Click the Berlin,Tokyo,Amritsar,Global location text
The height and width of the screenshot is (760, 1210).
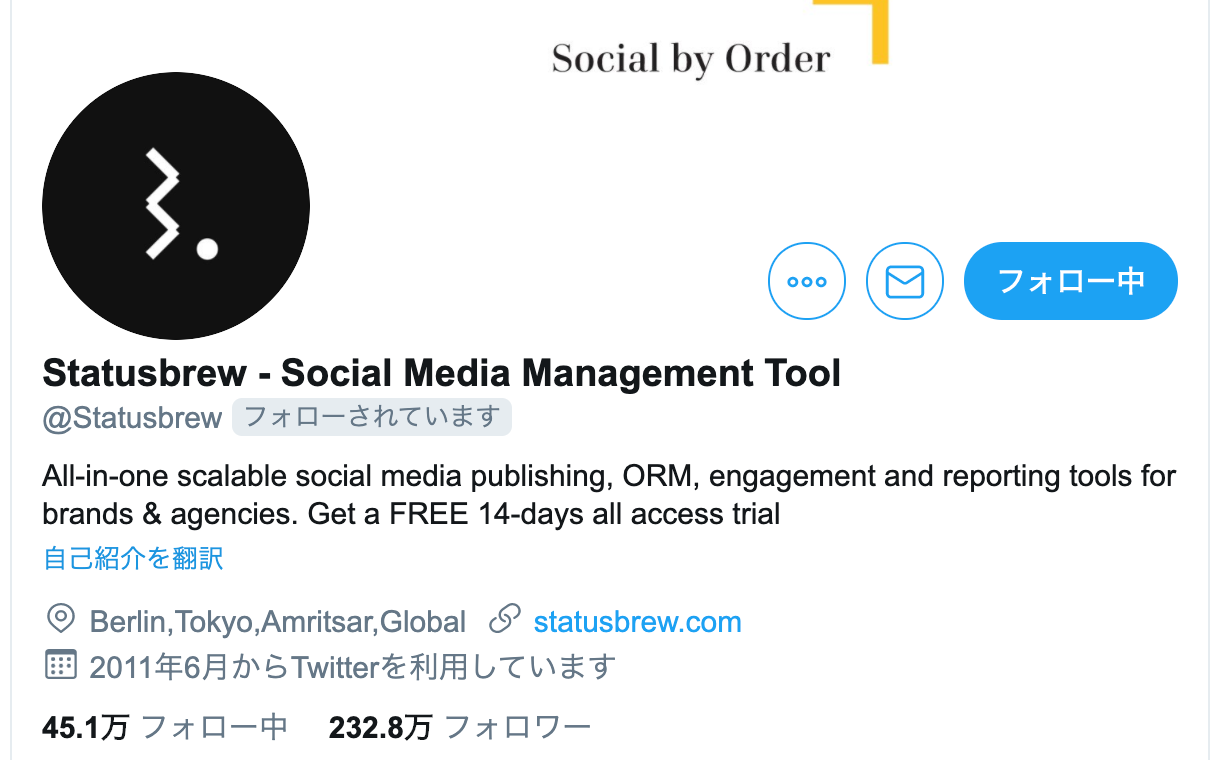point(278,622)
